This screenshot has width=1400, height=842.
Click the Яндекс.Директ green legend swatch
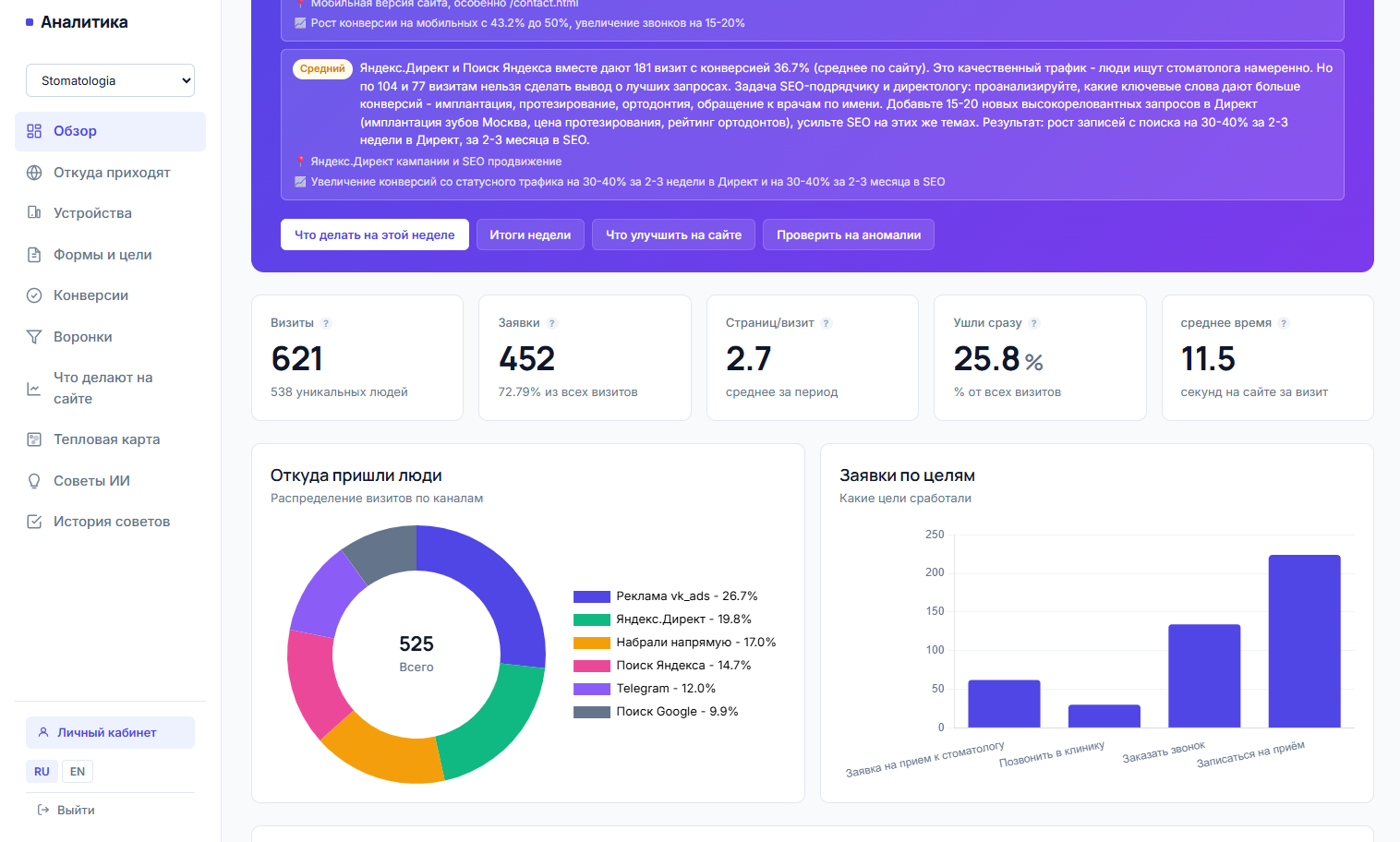[592, 619]
